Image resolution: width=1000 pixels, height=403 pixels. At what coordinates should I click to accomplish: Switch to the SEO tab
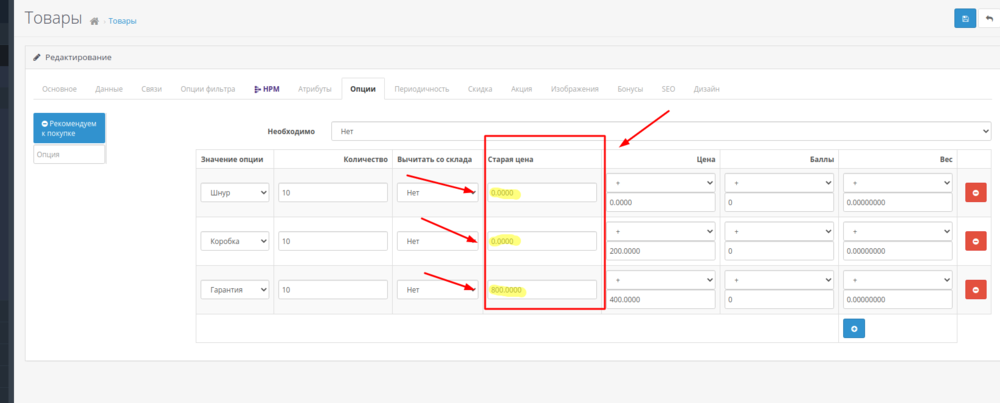click(668, 89)
